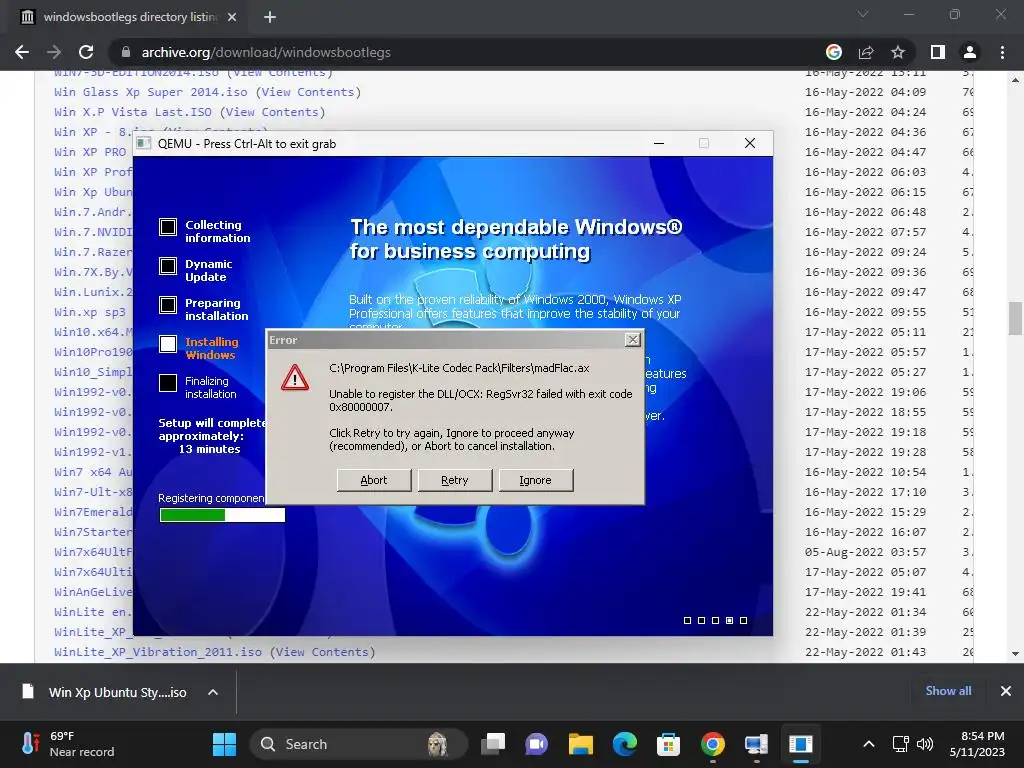Click the Collecting information step box
Viewport: 1024px width, 768px height.
(168, 227)
